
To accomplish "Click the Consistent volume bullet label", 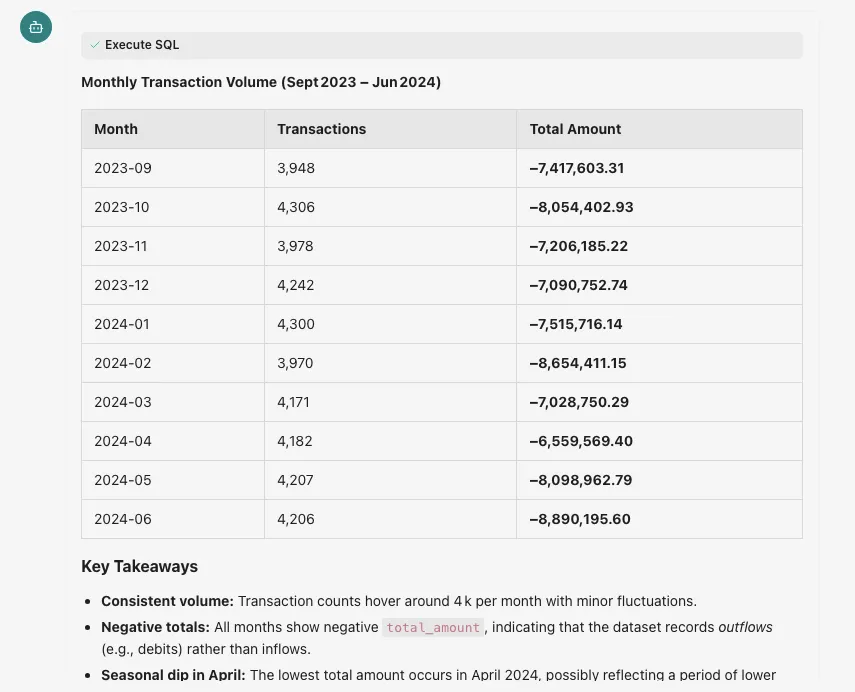I will tap(167, 601).
